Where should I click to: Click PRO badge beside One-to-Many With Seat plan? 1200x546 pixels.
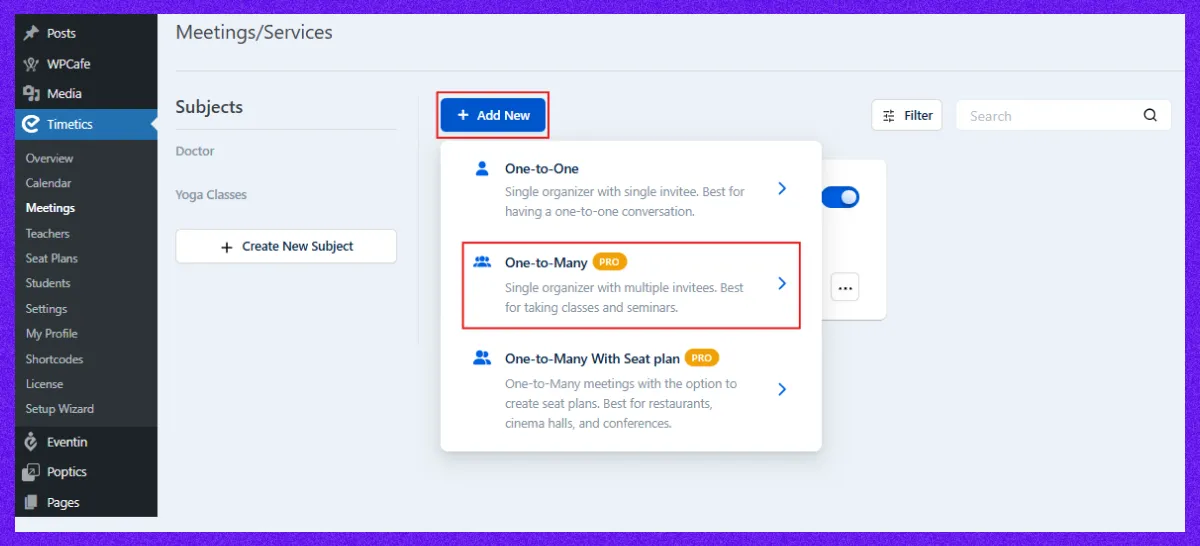702,357
